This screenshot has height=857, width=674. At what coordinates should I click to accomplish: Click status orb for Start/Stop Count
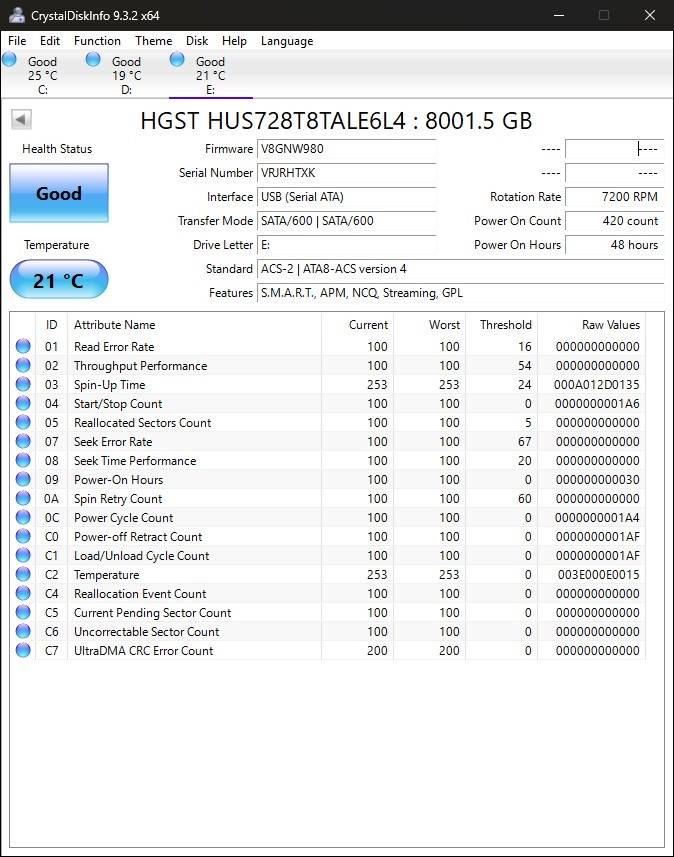pos(23,403)
